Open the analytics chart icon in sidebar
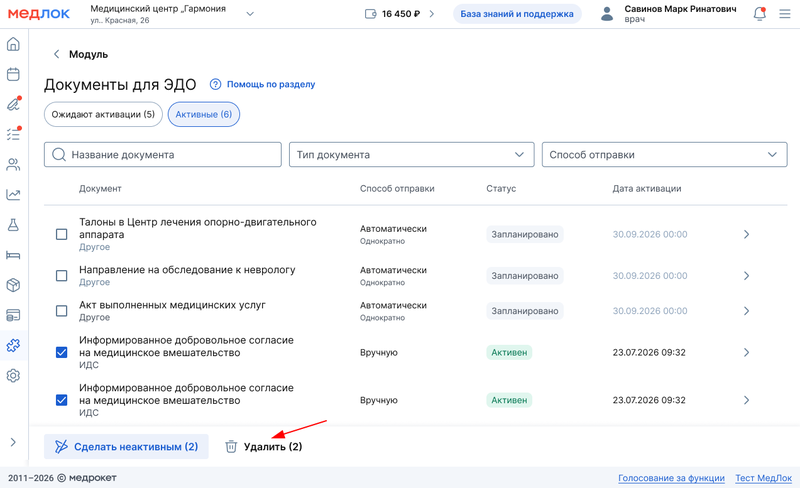Image resolution: width=800 pixels, height=488 pixels. point(13,194)
